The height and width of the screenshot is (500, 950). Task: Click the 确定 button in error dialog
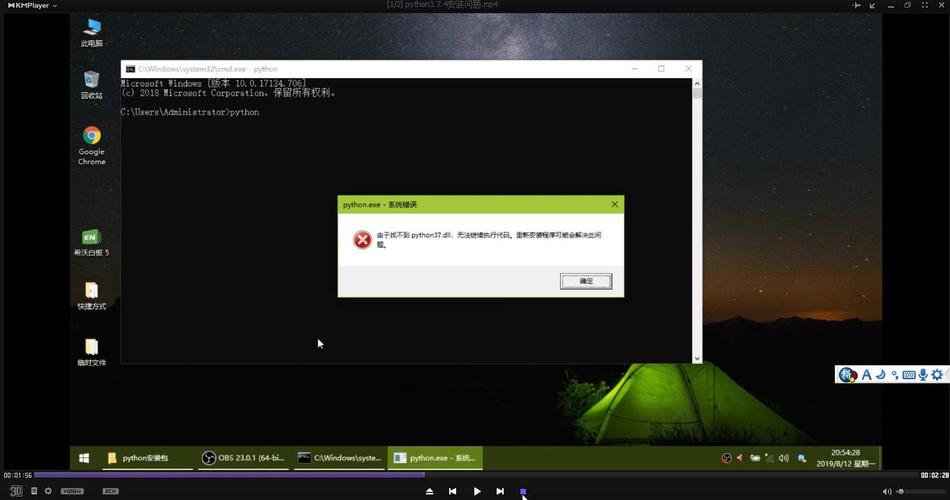[x=586, y=281]
